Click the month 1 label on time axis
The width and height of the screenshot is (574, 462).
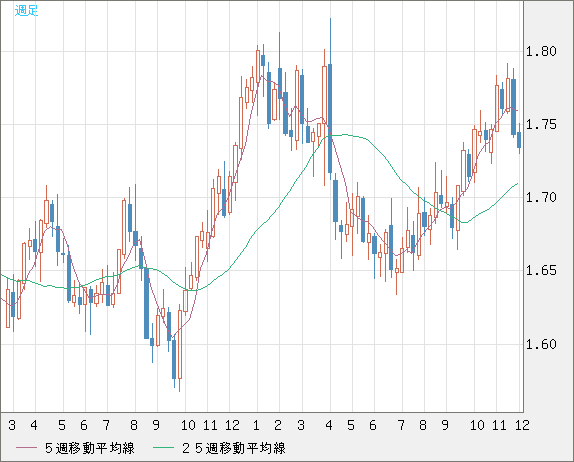pos(256,425)
